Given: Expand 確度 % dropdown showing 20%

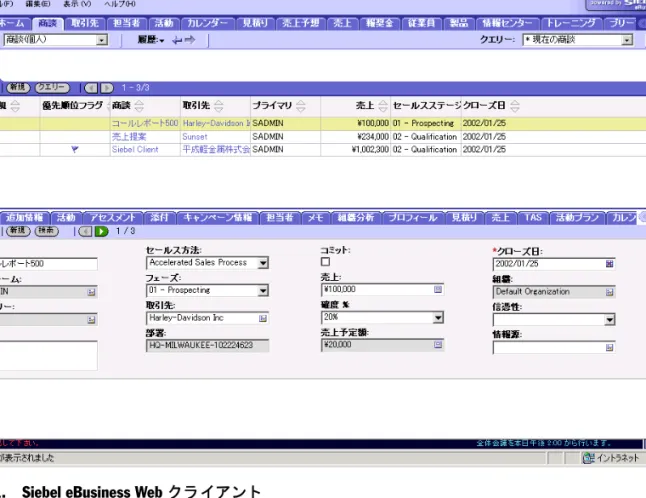Looking at the screenshot, I should pos(438,318).
